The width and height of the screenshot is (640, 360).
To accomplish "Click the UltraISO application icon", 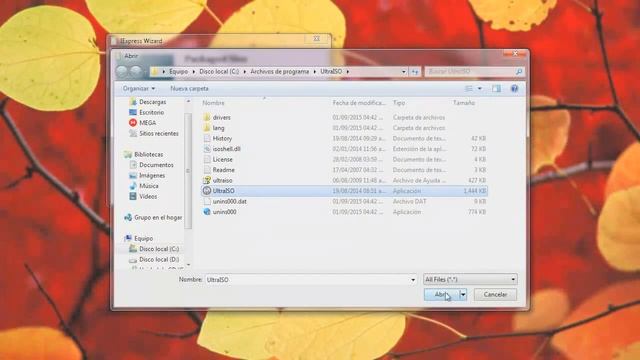I will coord(207,191).
